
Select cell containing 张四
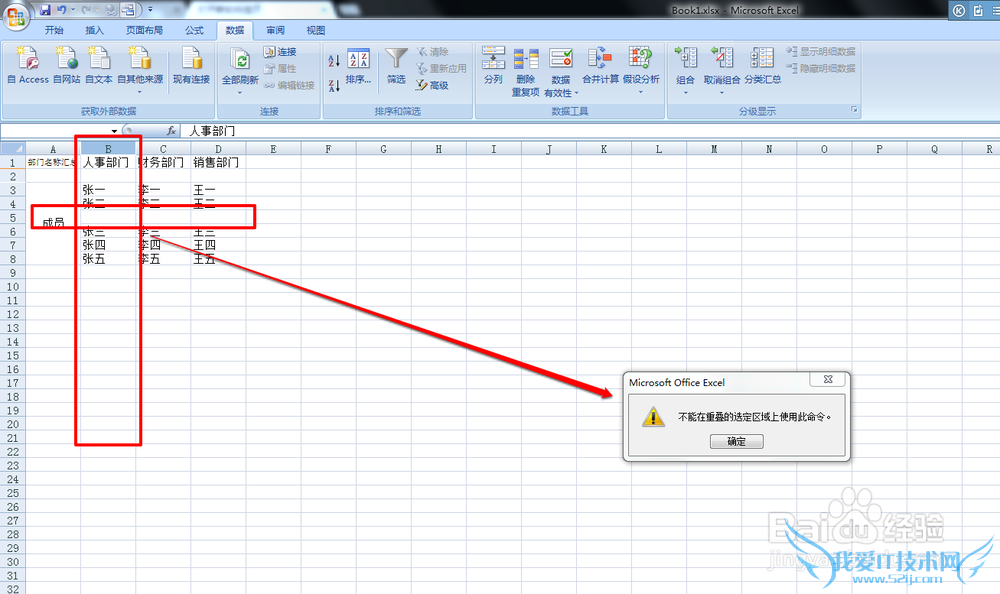108,245
